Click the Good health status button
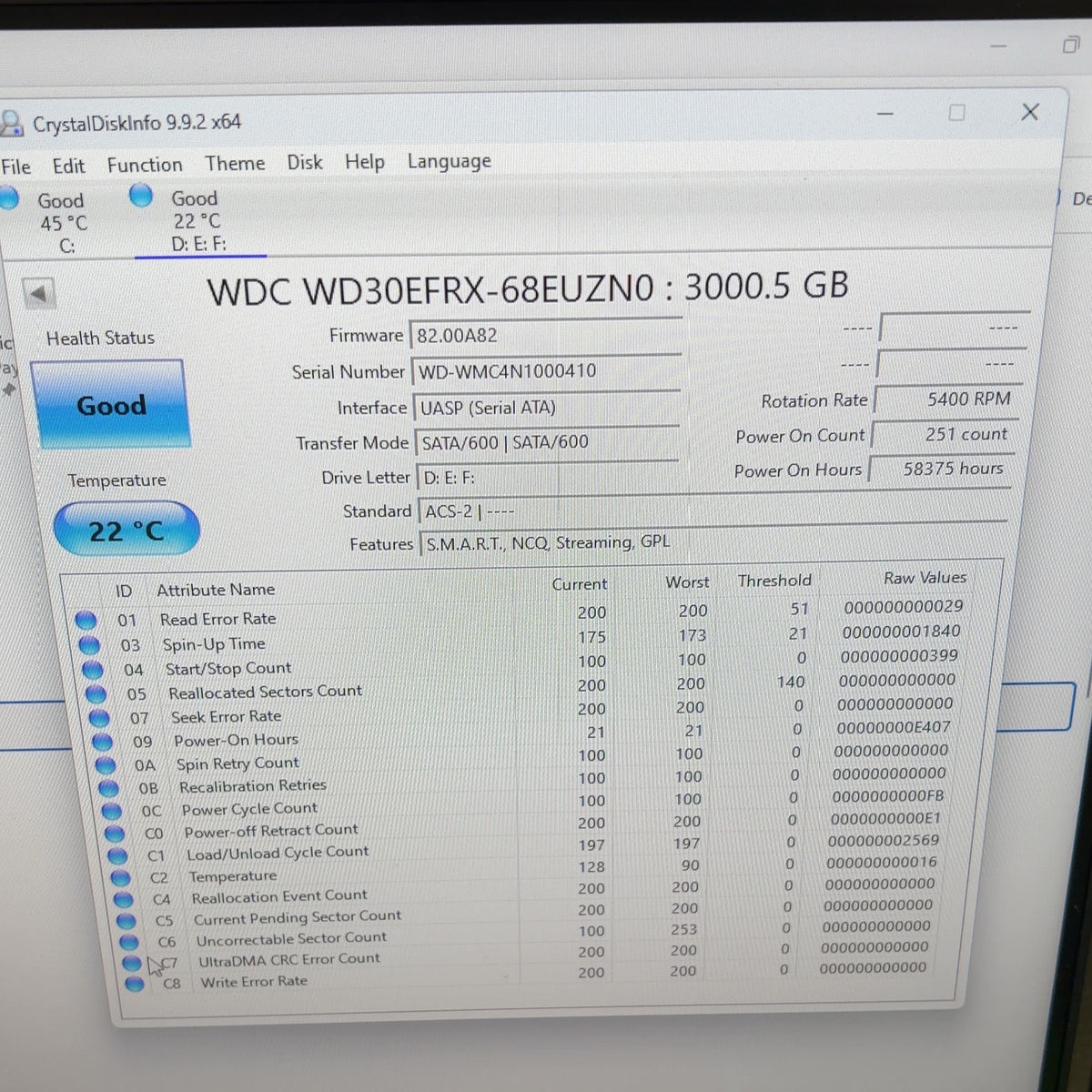Image resolution: width=1092 pixels, height=1092 pixels. [110, 405]
